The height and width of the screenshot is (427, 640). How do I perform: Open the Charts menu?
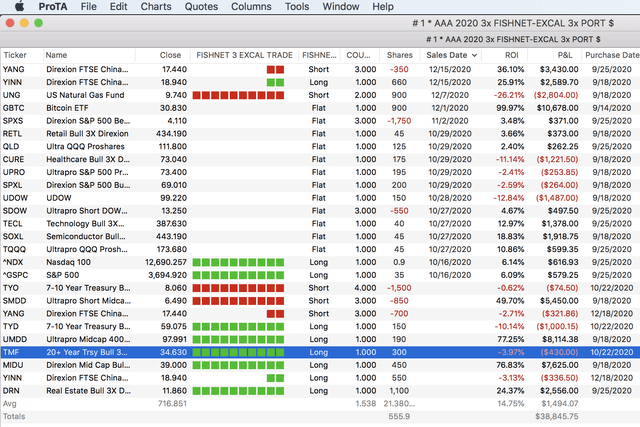click(156, 7)
